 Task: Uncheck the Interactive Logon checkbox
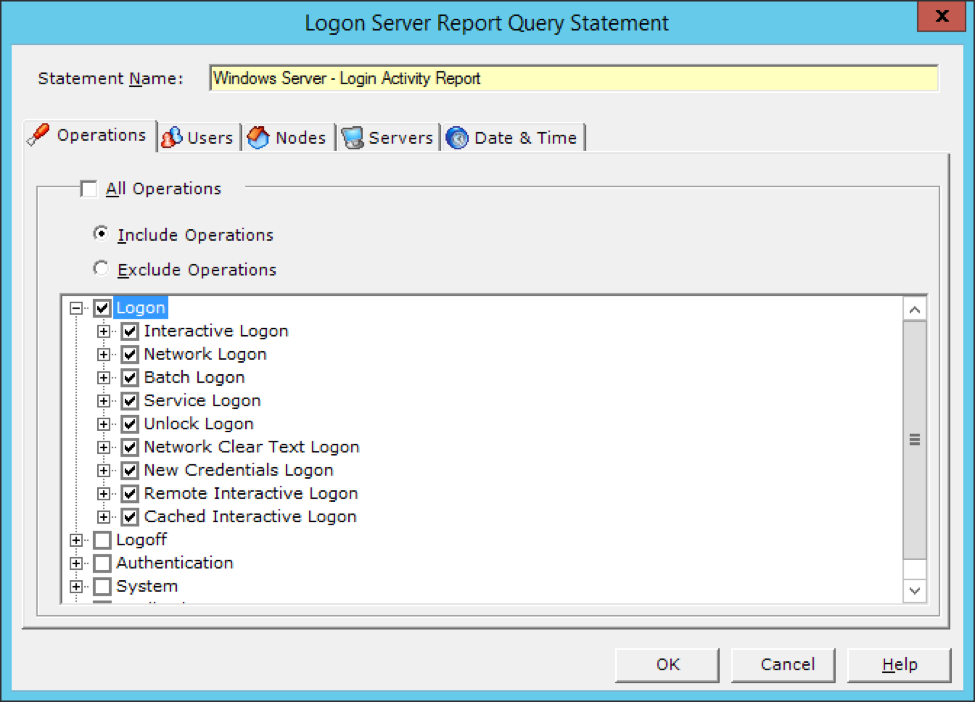click(130, 331)
